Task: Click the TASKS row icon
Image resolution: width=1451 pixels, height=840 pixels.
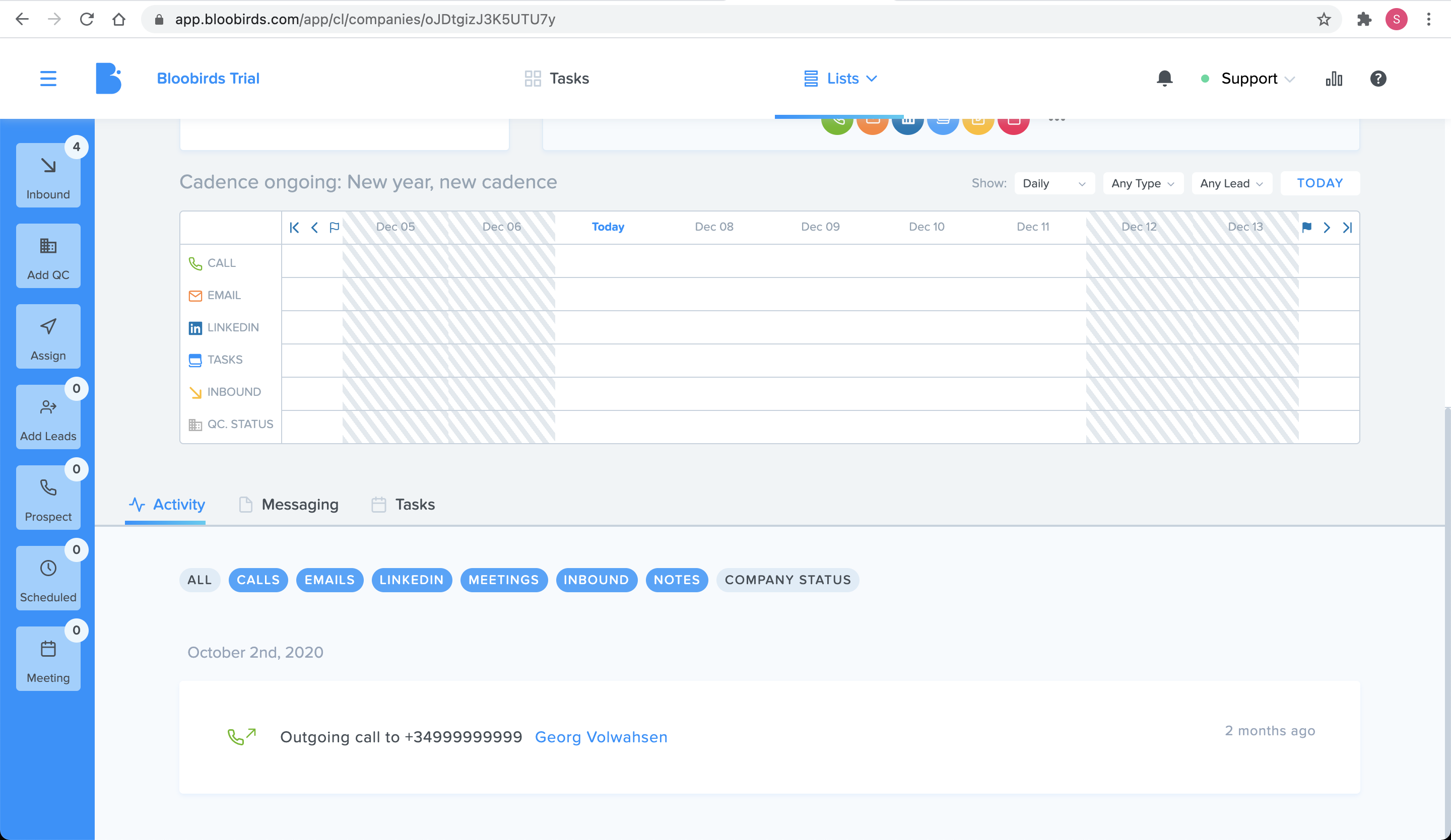Action: pyautogui.click(x=195, y=360)
